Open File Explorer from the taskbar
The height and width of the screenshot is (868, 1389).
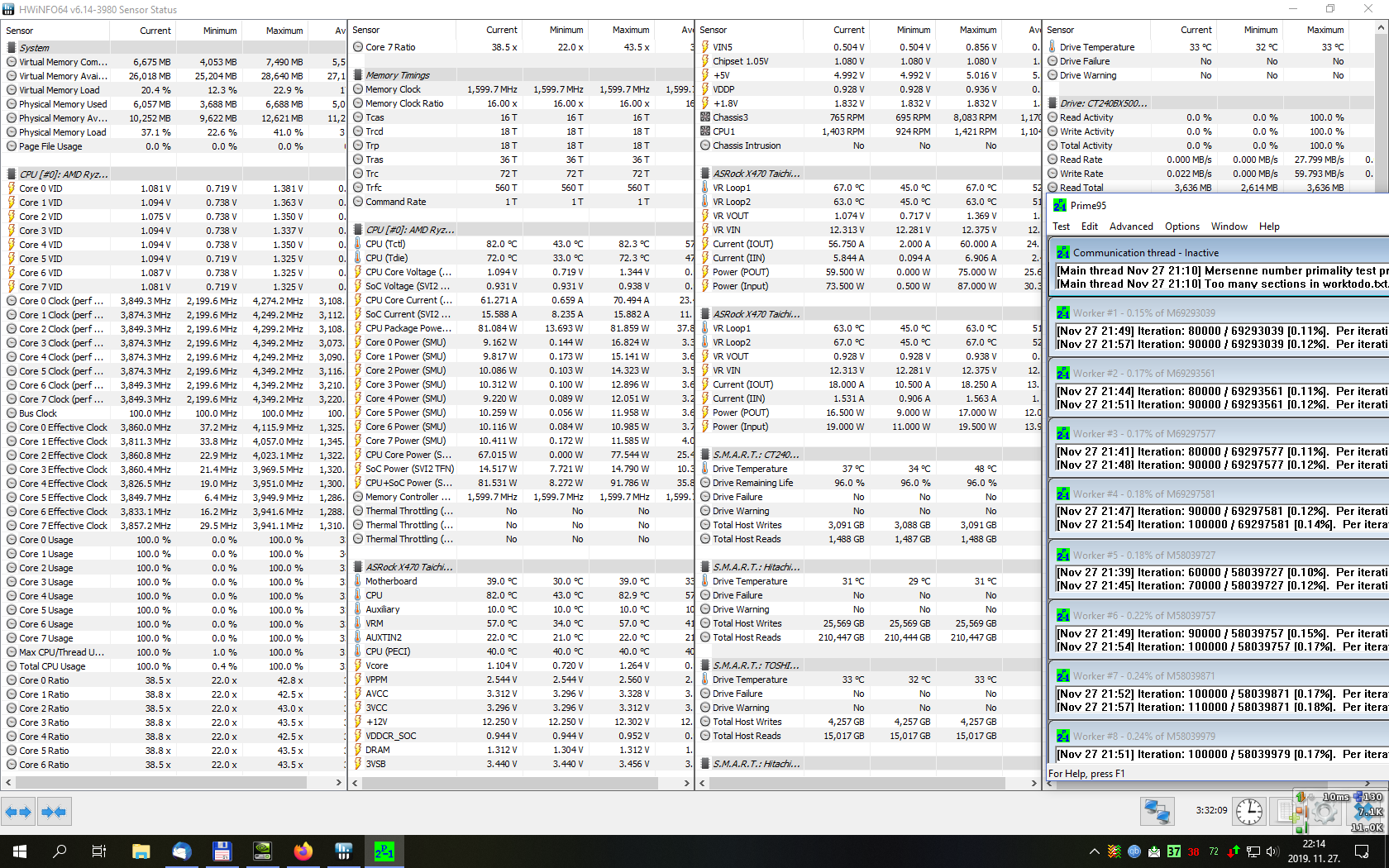[141, 851]
